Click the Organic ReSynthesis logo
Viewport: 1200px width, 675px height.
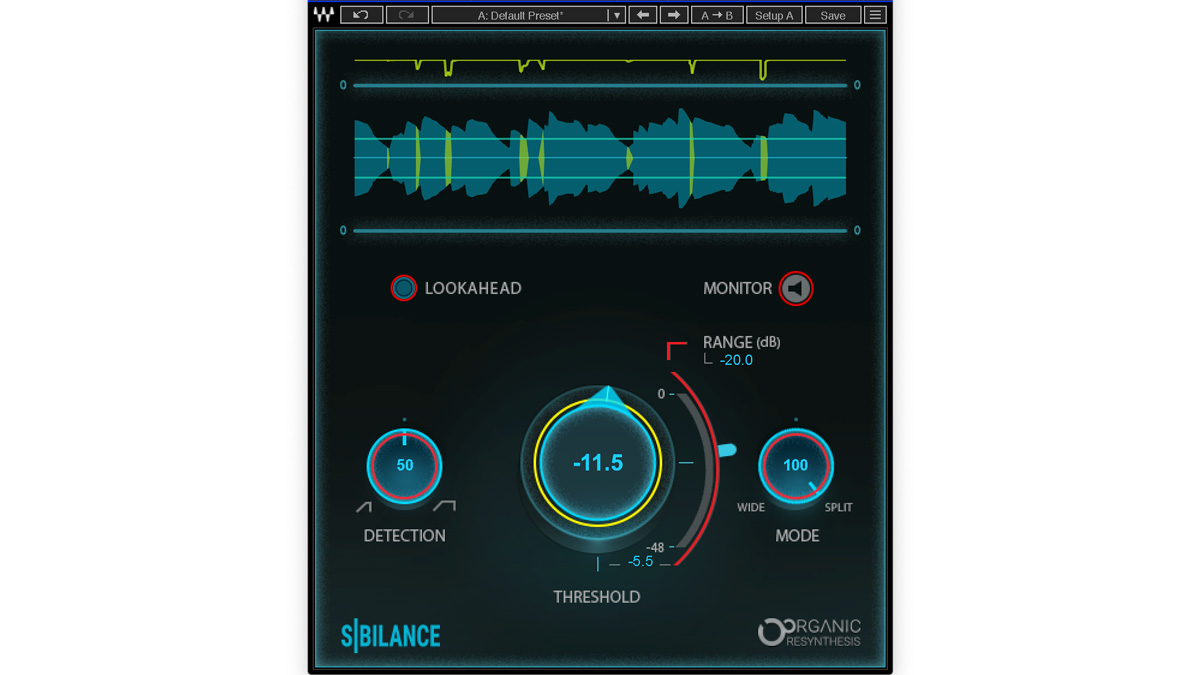coord(809,633)
